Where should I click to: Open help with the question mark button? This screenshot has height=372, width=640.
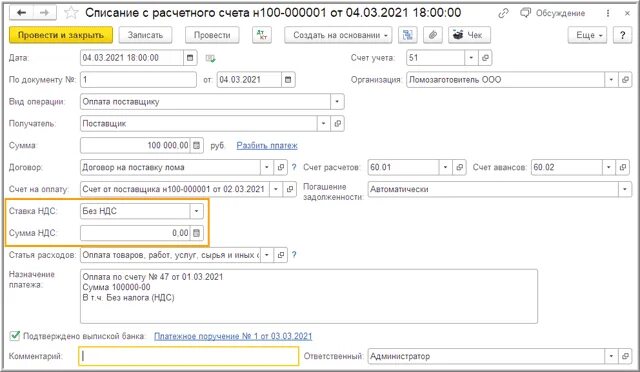622,35
